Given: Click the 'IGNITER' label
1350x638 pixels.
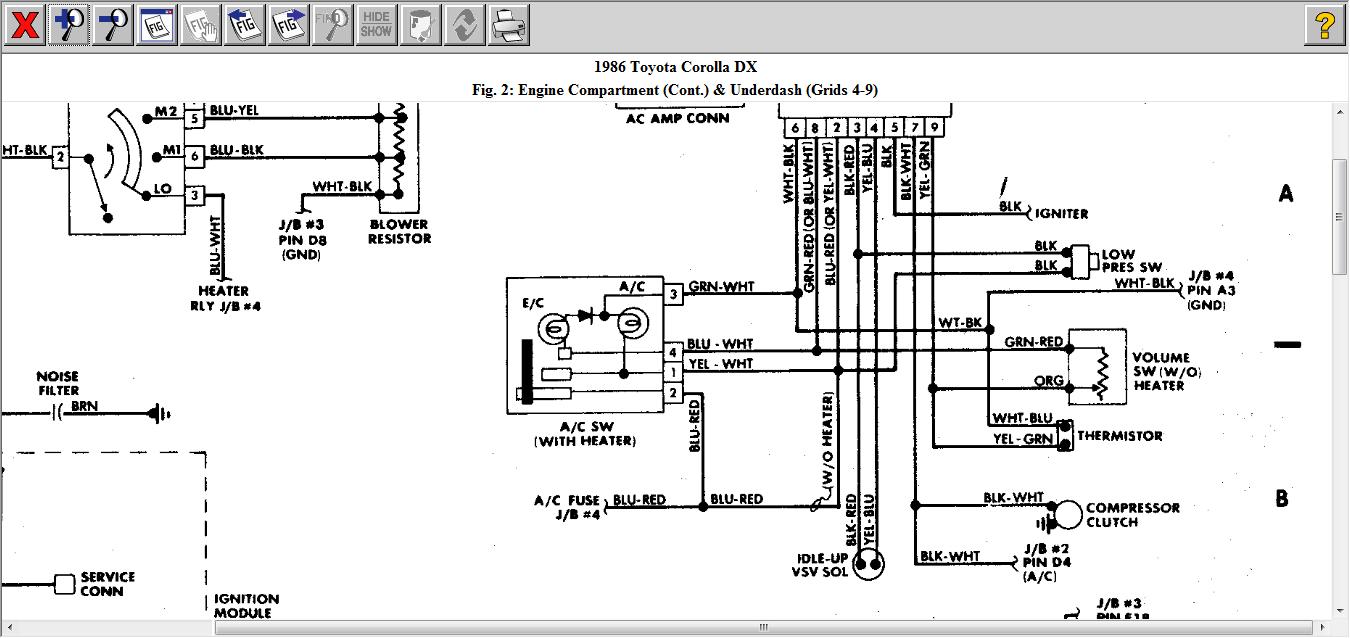Looking at the screenshot, I should (x=1062, y=214).
